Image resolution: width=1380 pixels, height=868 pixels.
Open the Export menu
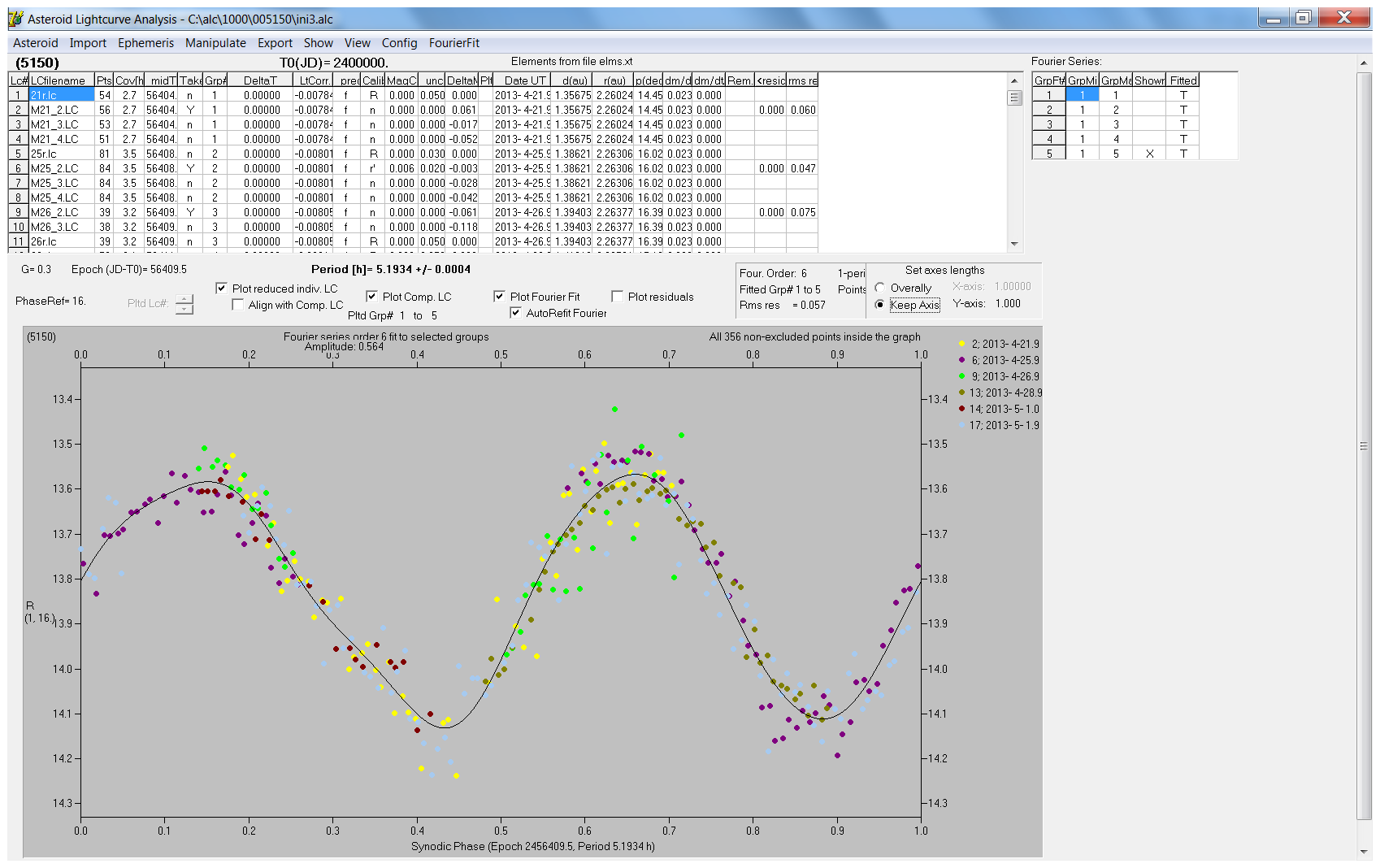(275, 43)
